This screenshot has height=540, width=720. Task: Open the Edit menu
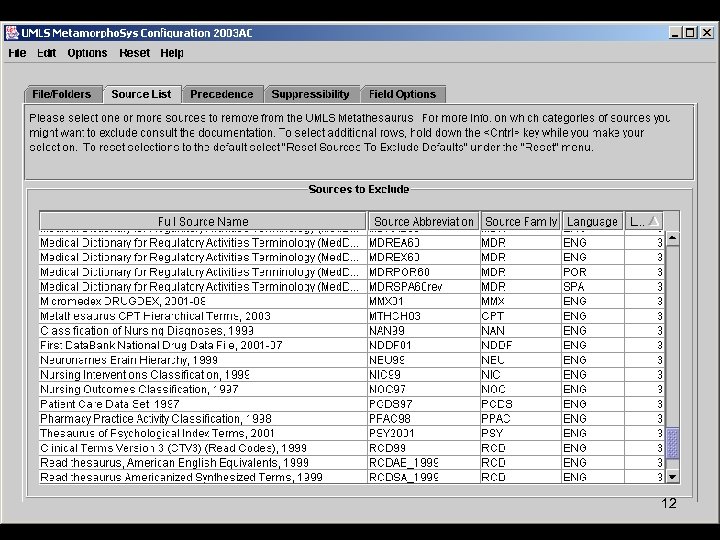click(x=46, y=53)
